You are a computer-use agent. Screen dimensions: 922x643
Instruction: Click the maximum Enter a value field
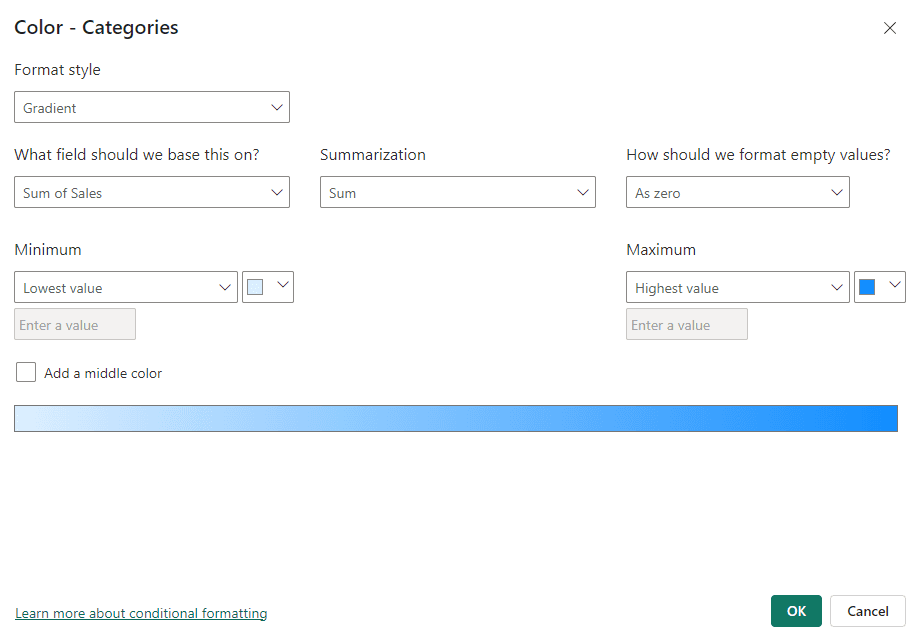[x=687, y=324]
